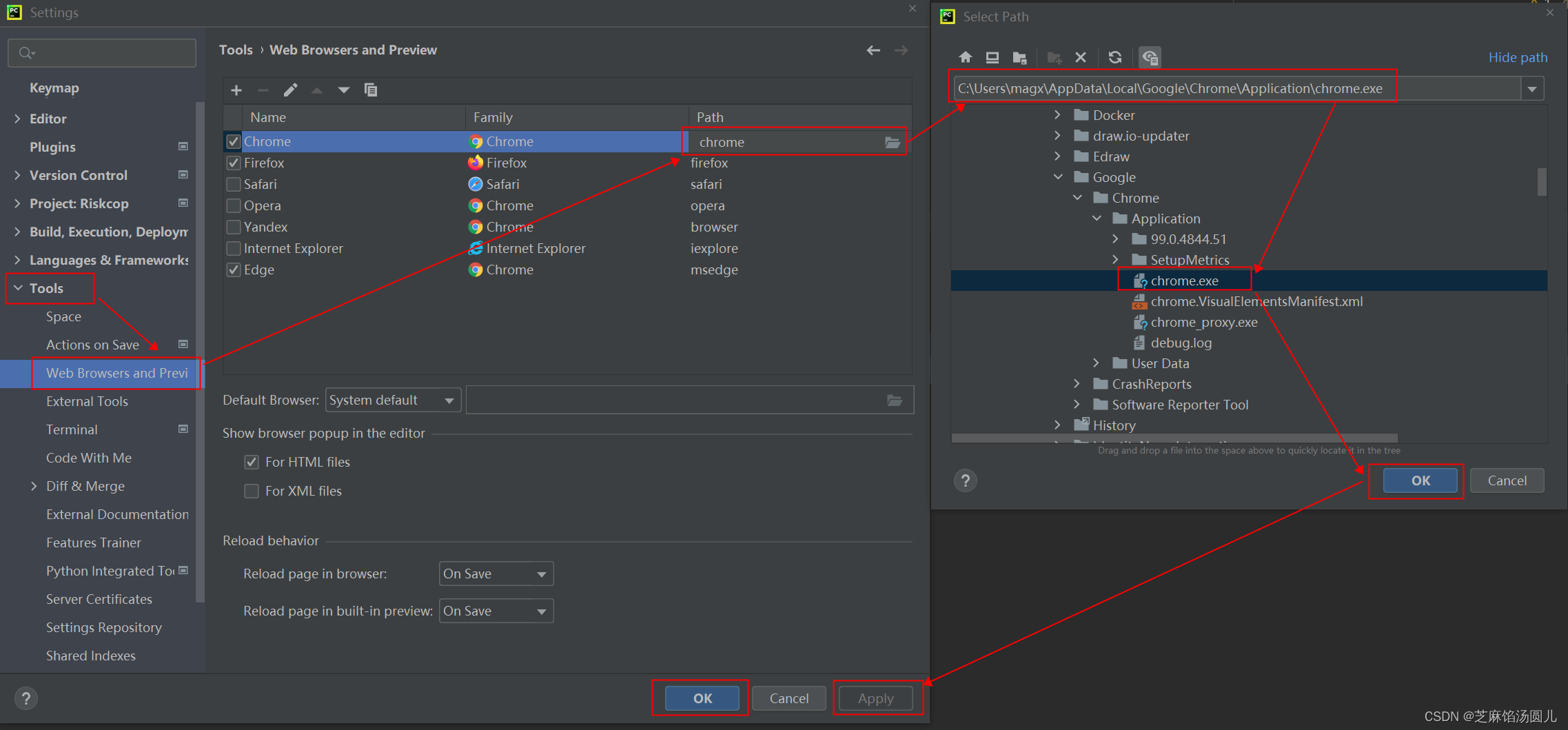Viewport: 1568px width, 730px height.
Task: Open Reload page in browser dropdown
Action: tap(496, 574)
